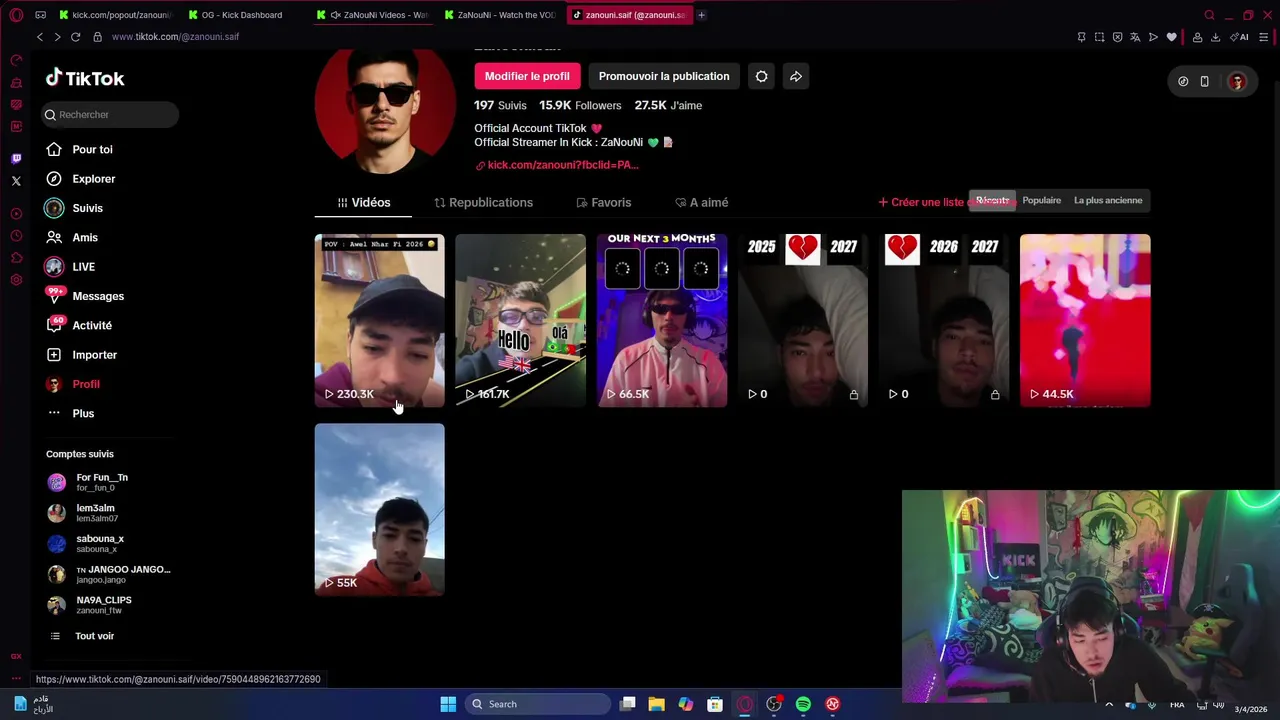This screenshot has width=1280, height=720.
Task: Open the Our Next 3 Months video
Action: 662,320
